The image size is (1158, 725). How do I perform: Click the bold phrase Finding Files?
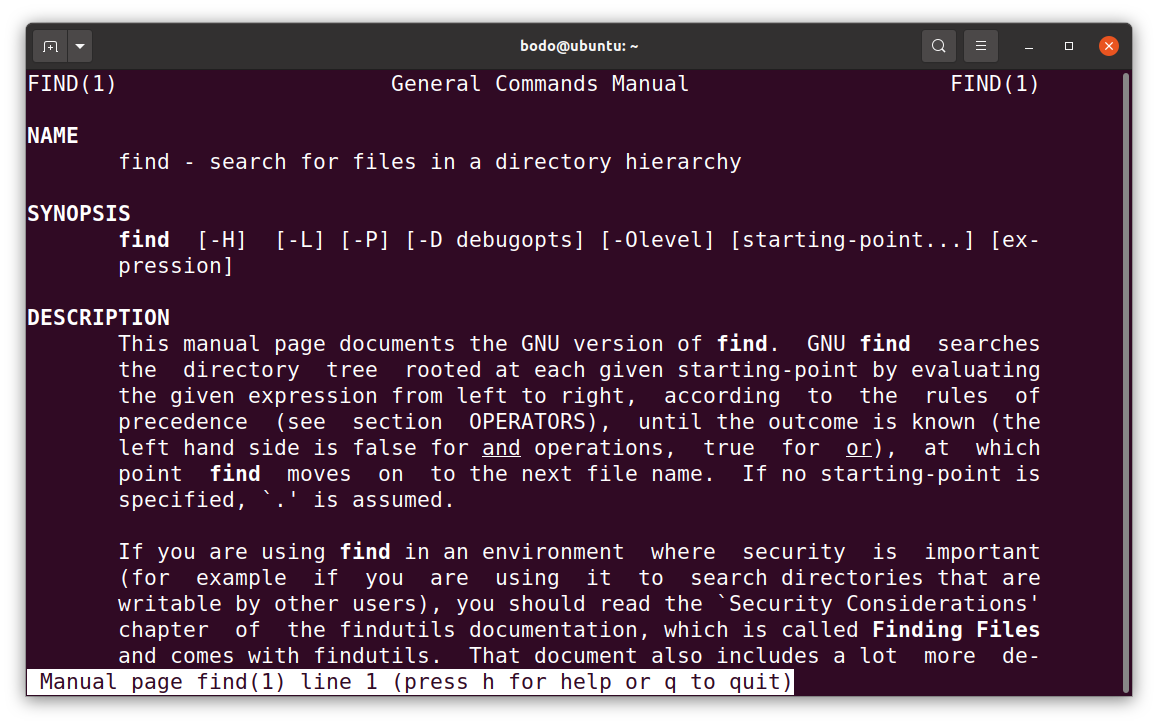(955, 629)
